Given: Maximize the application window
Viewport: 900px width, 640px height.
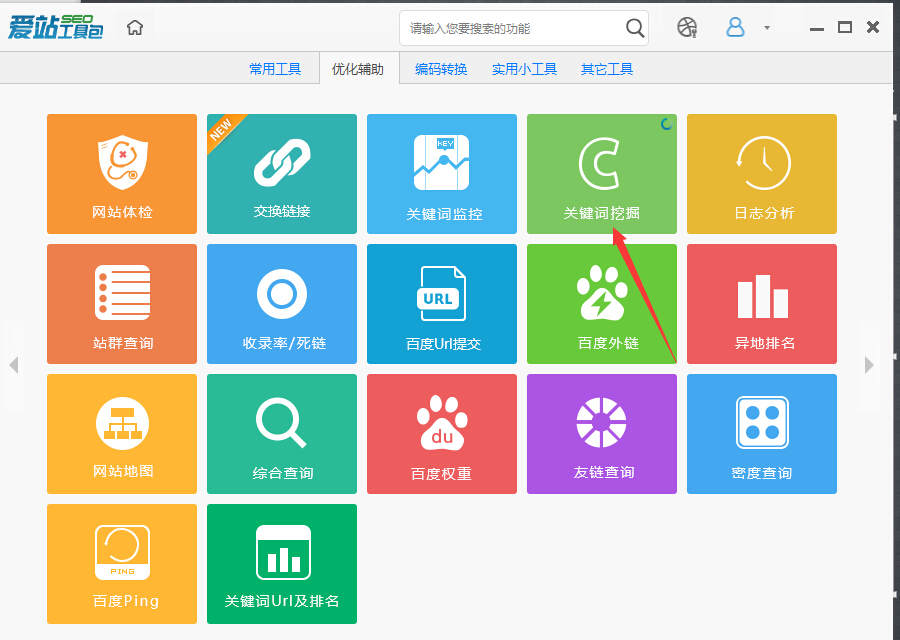Looking at the screenshot, I should [845, 27].
